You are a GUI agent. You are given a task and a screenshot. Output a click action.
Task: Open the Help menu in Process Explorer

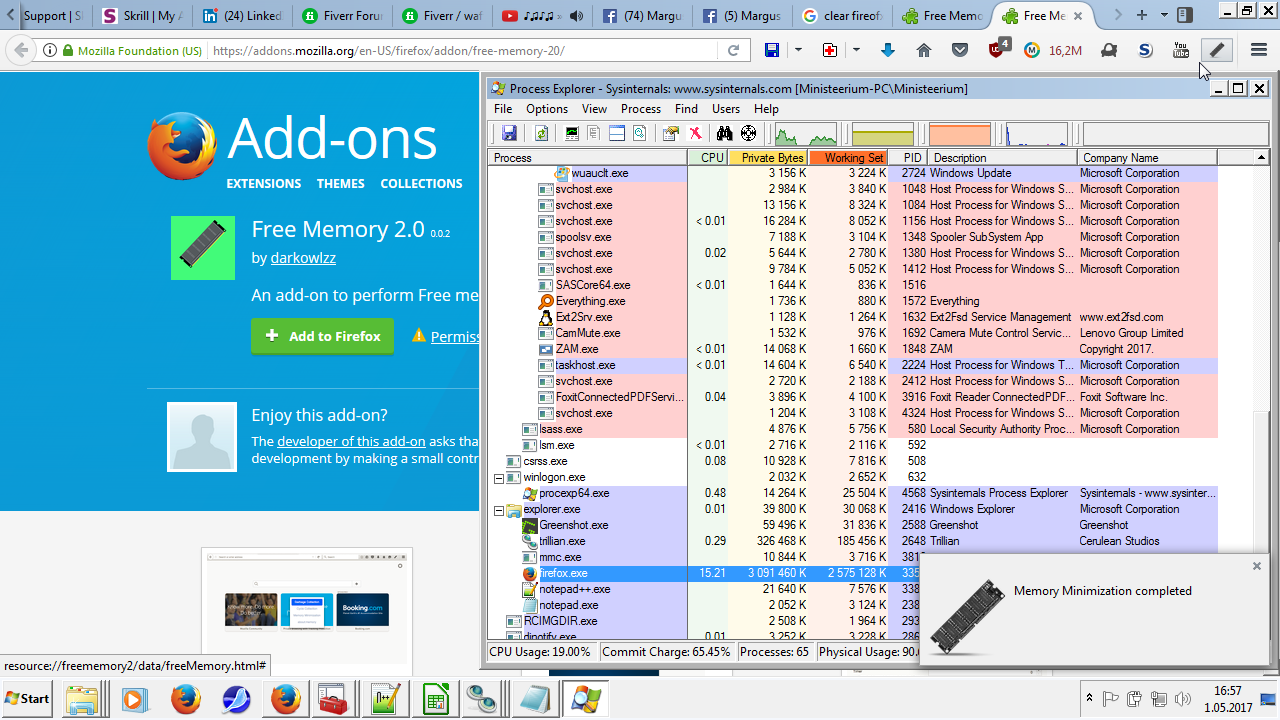click(x=766, y=109)
